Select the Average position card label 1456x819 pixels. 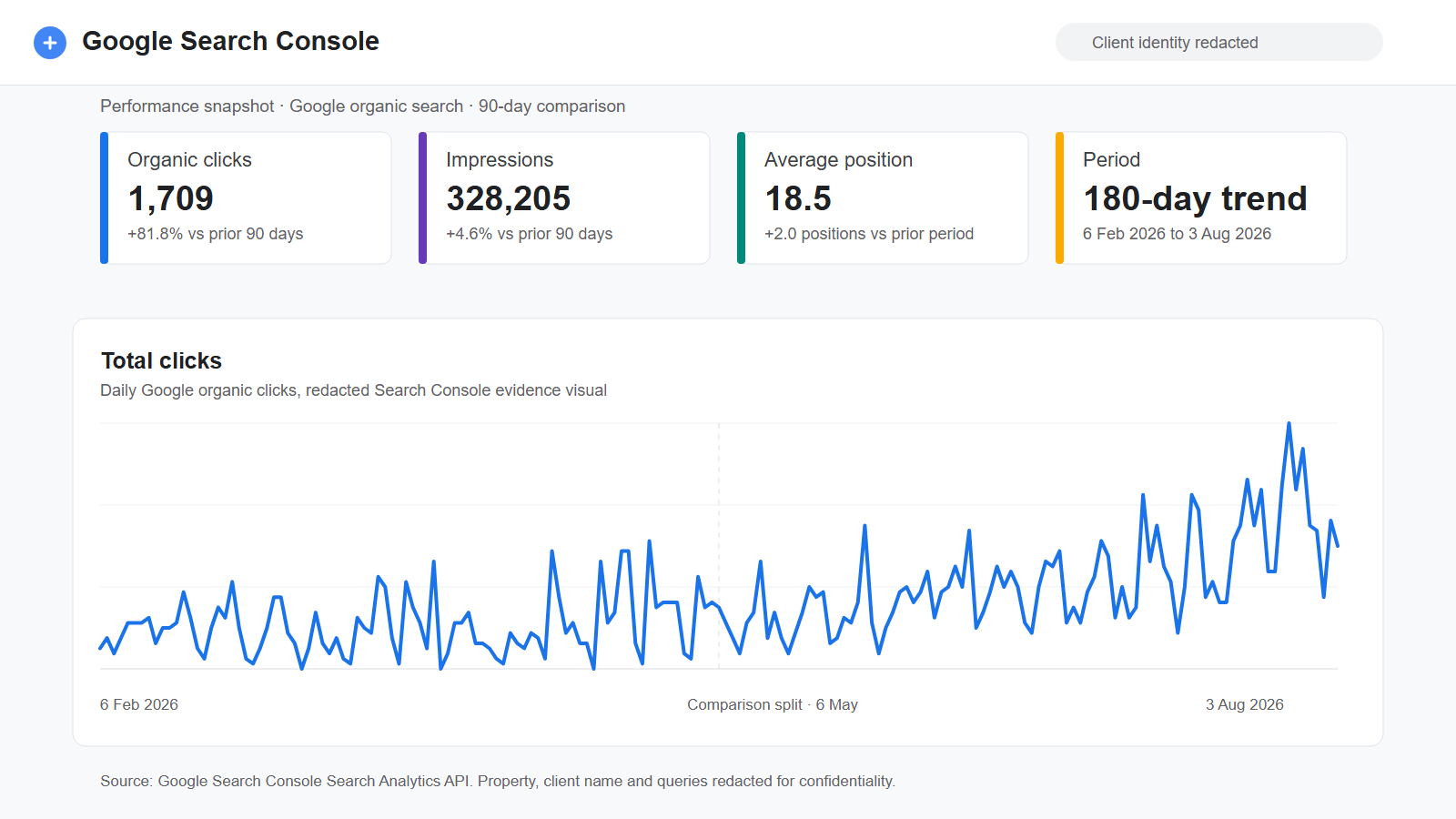tap(838, 160)
